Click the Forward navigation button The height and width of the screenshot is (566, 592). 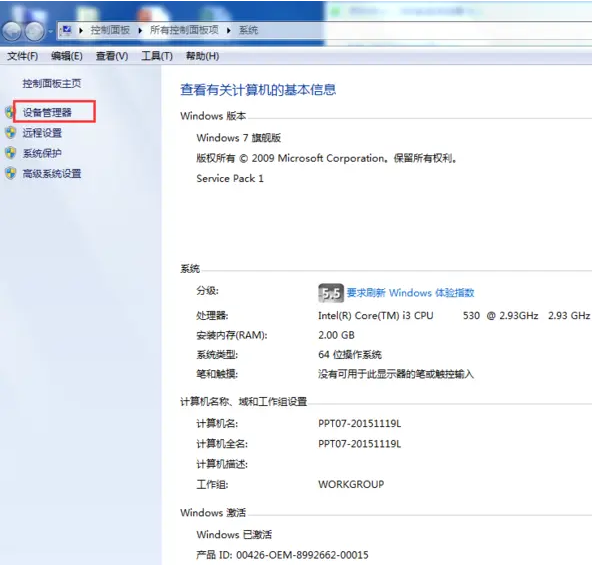(34, 31)
